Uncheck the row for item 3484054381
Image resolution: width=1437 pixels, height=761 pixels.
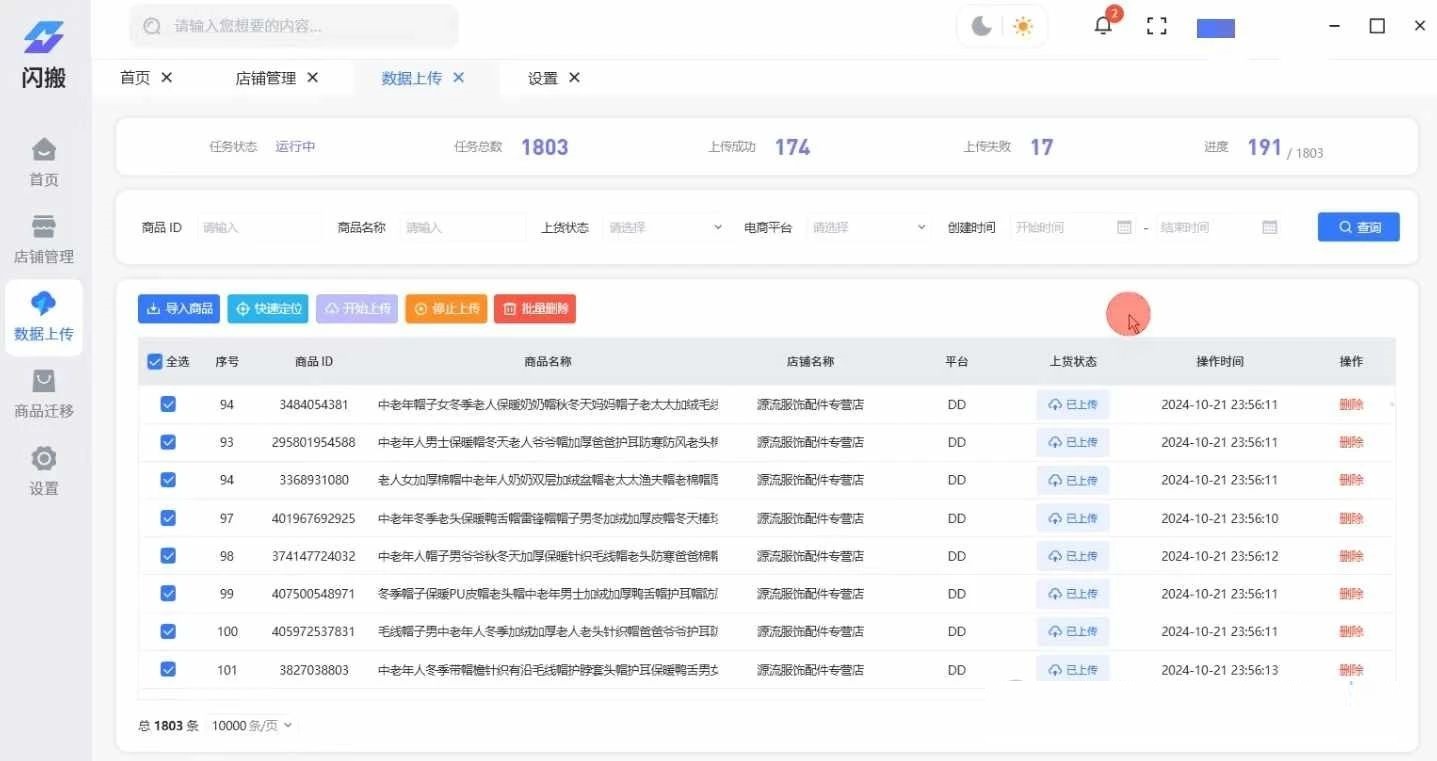click(x=168, y=404)
